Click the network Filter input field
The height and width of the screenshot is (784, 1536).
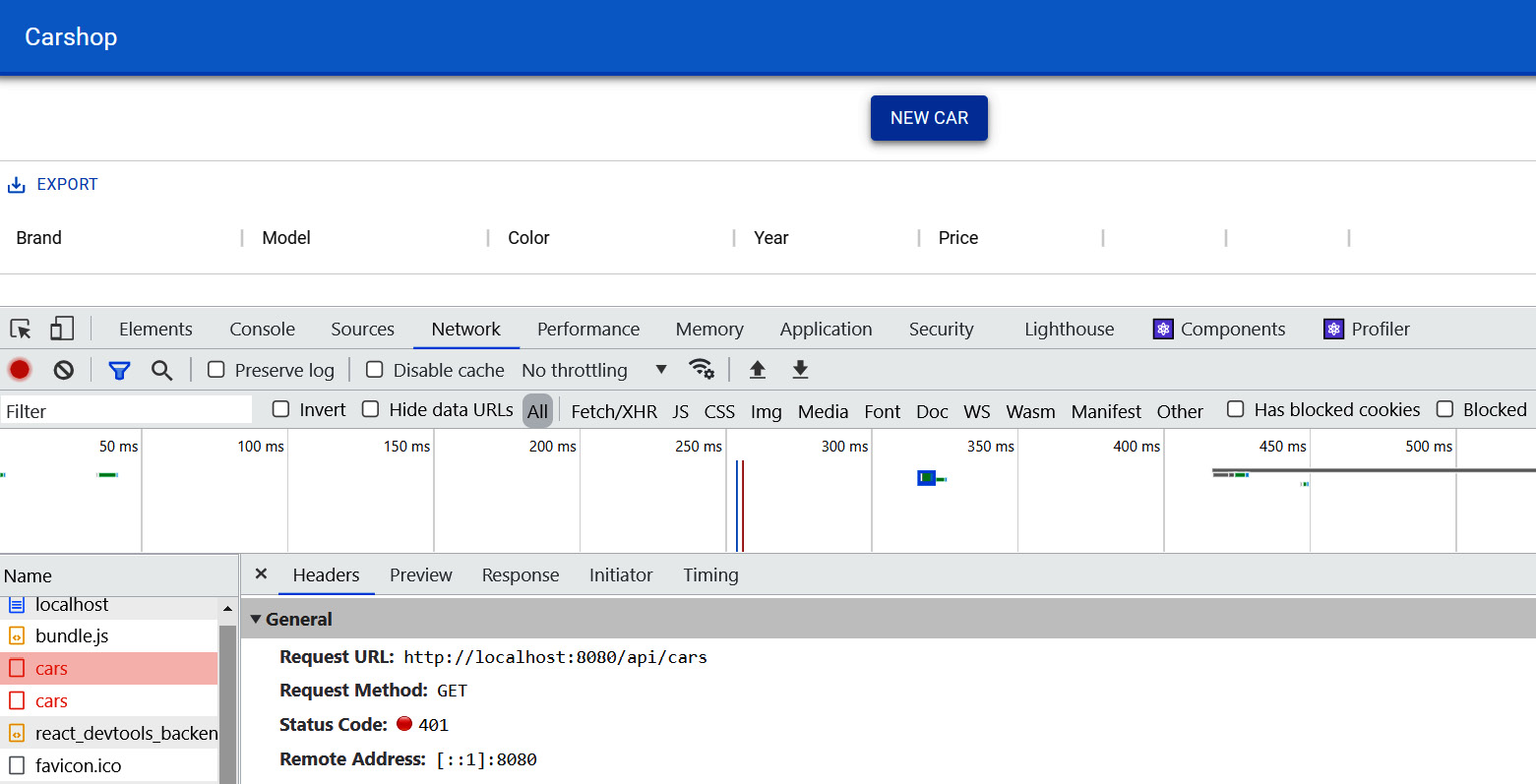tap(126, 411)
